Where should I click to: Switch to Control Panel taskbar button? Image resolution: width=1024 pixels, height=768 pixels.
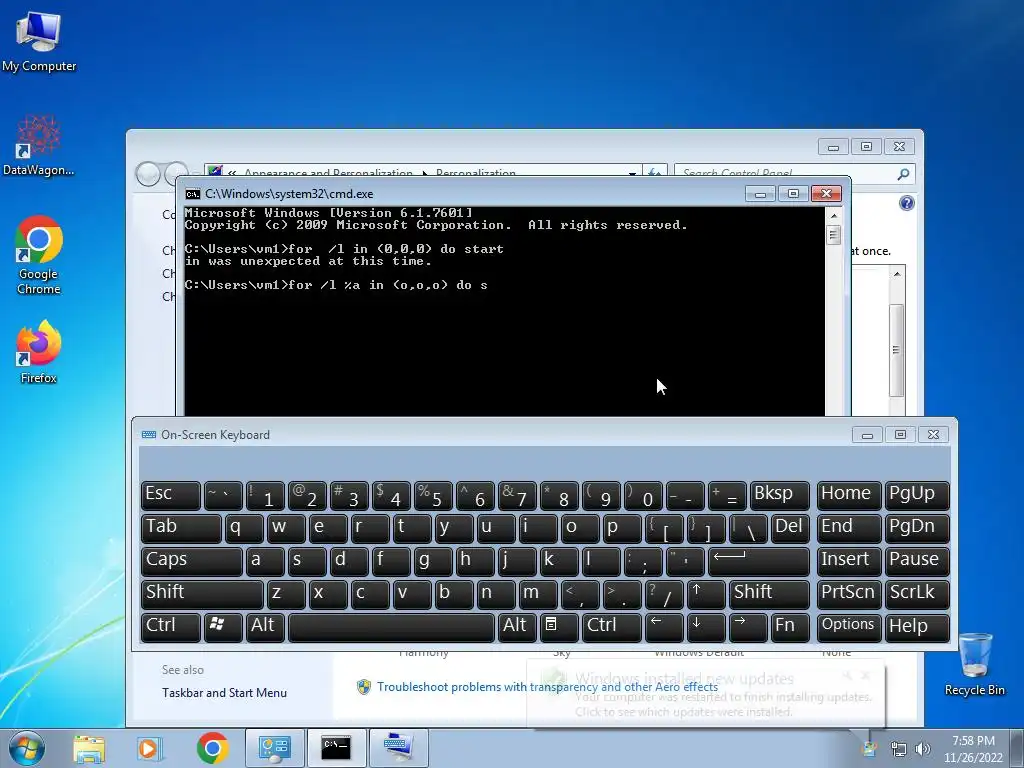274,748
